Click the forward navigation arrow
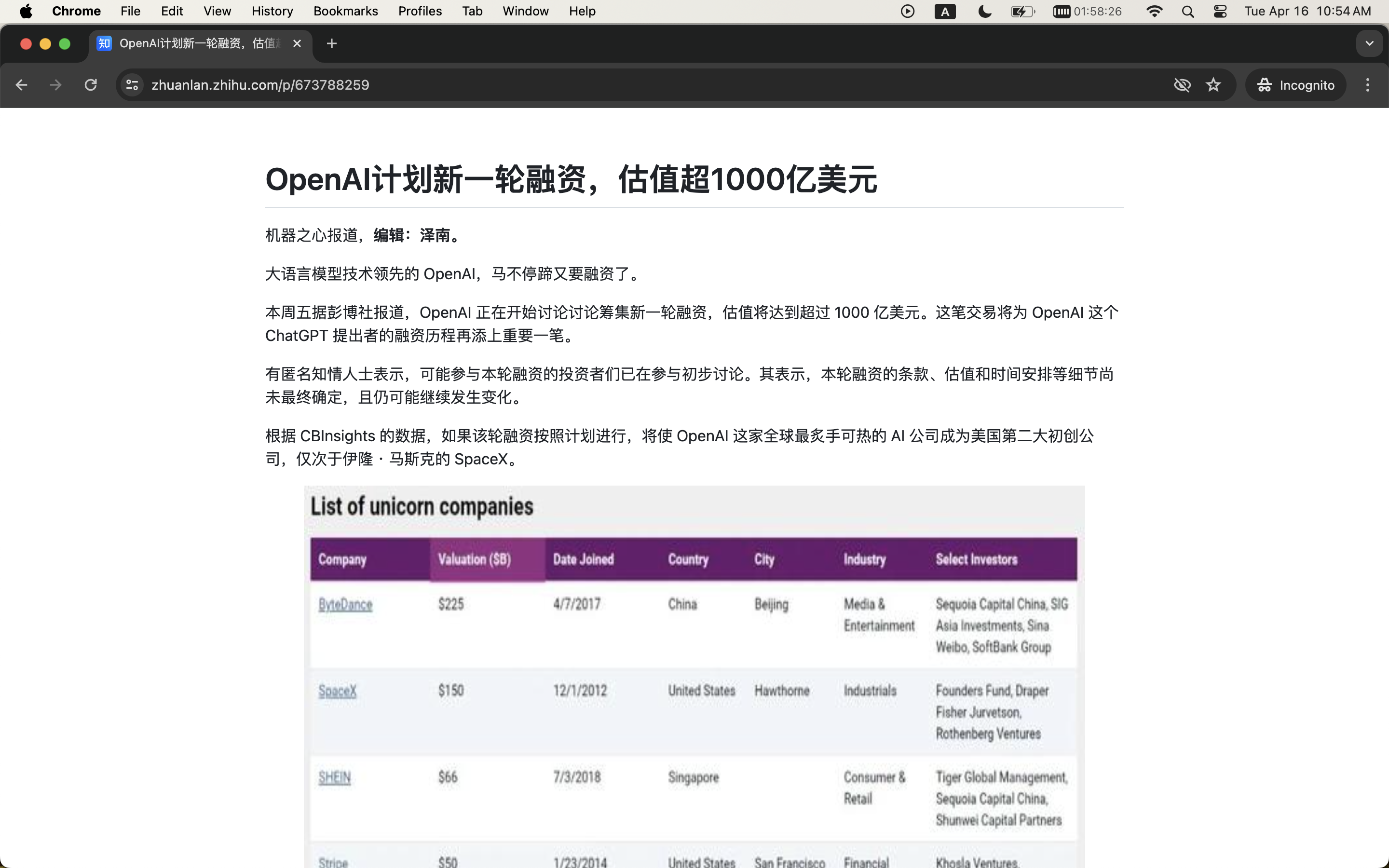The height and width of the screenshot is (868, 1389). click(55, 85)
